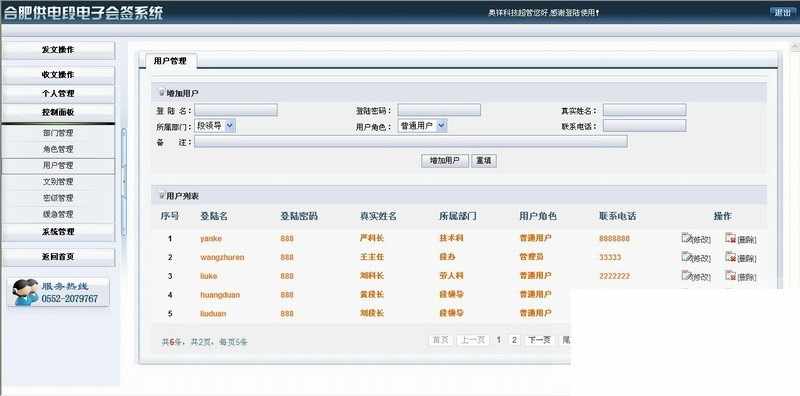Open 文别管理 in the sidebar
Screen dimensions: 800x396
tap(58, 182)
